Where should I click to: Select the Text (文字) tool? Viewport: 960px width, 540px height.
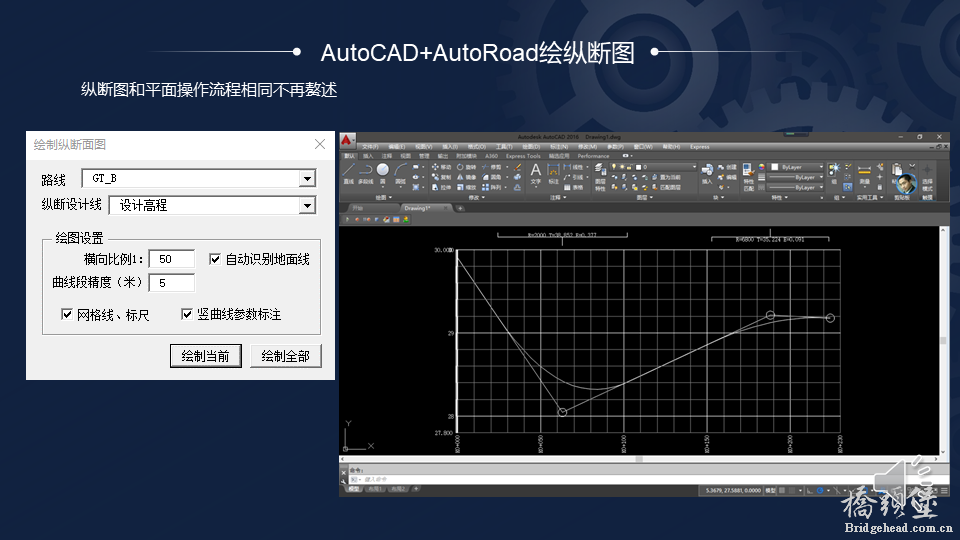tap(536, 173)
